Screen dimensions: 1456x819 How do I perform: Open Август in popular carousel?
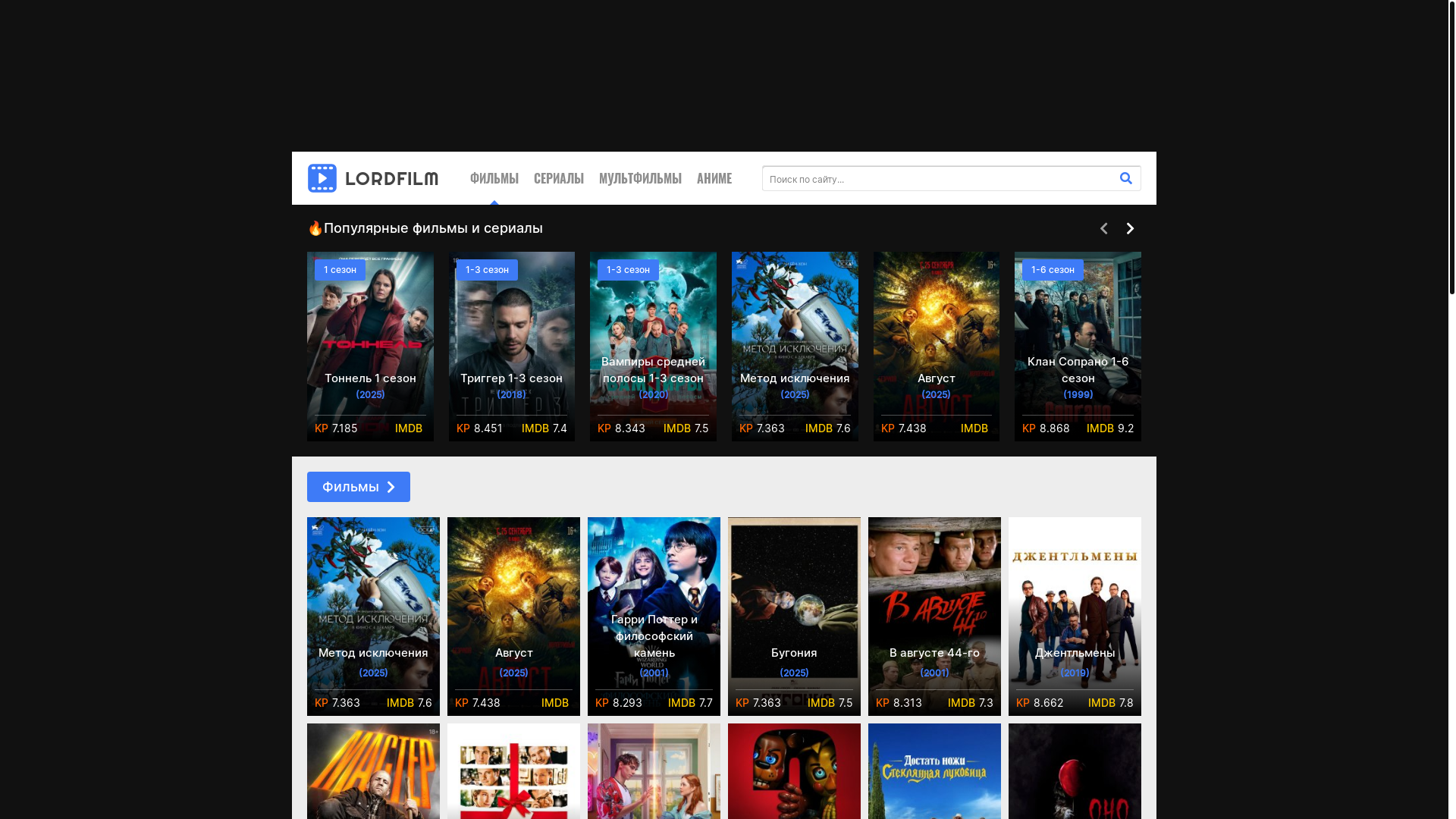(x=937, y=347)
